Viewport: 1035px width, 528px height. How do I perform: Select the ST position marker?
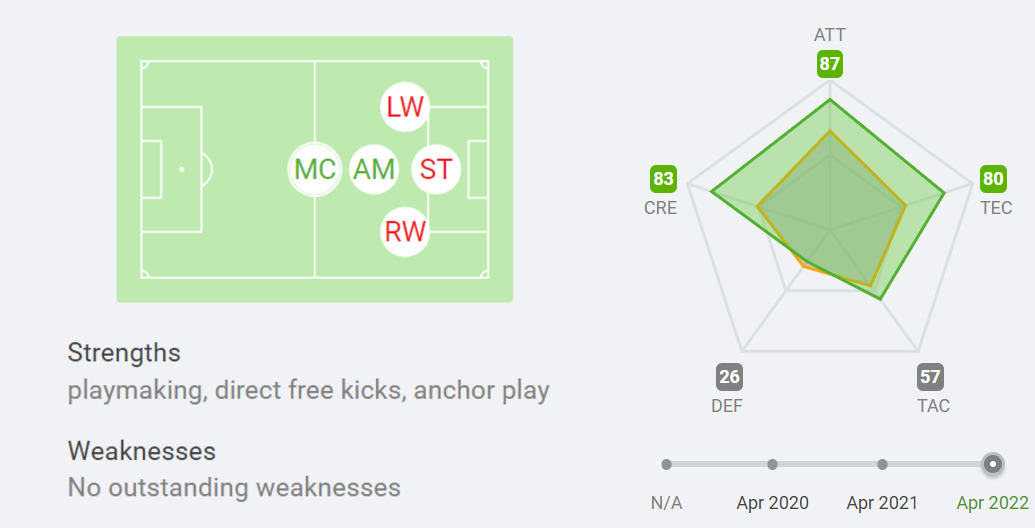pyautogui.click(x=435, y=169)
